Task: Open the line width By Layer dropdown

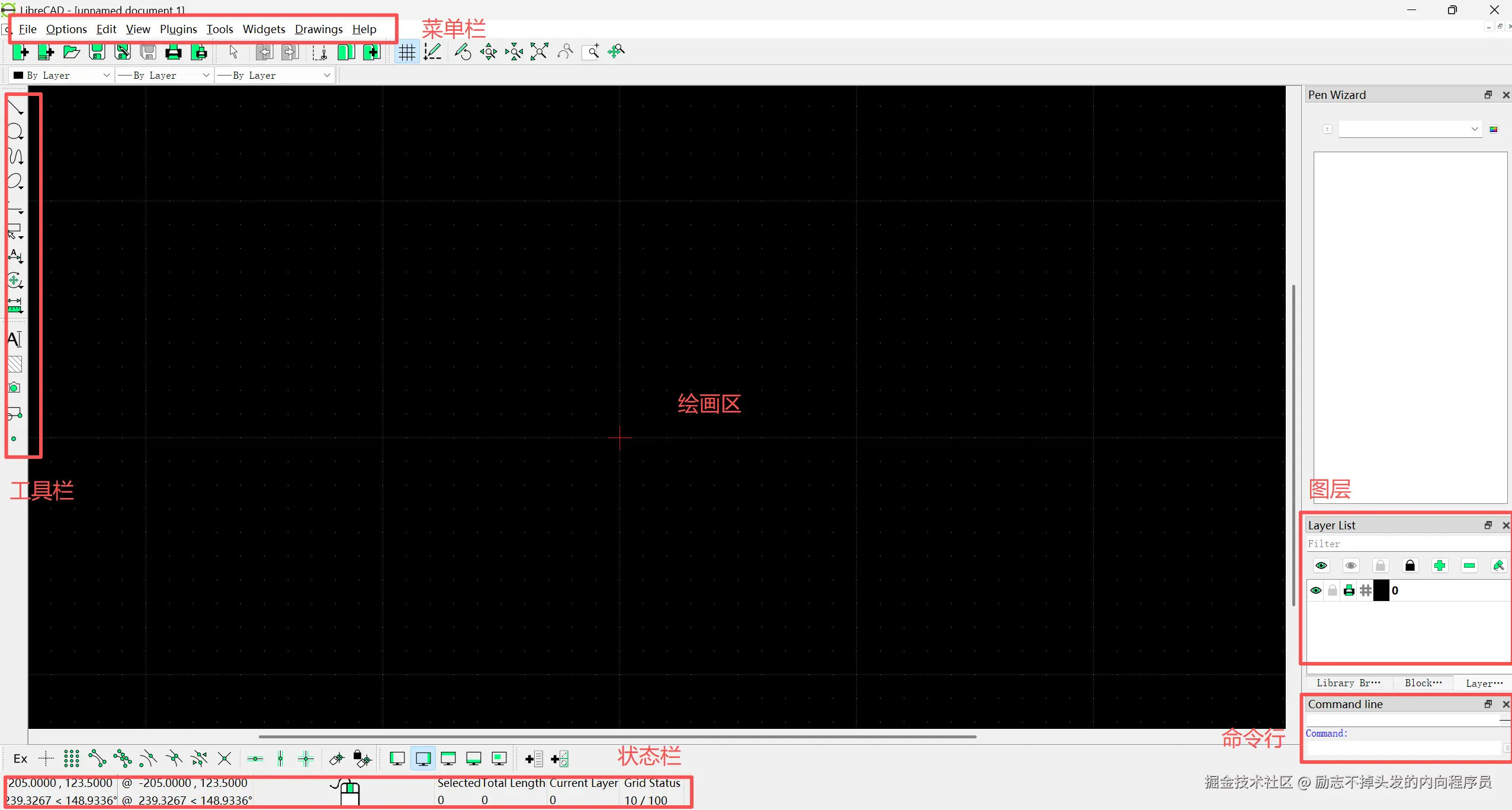Action: coord(164,75)
